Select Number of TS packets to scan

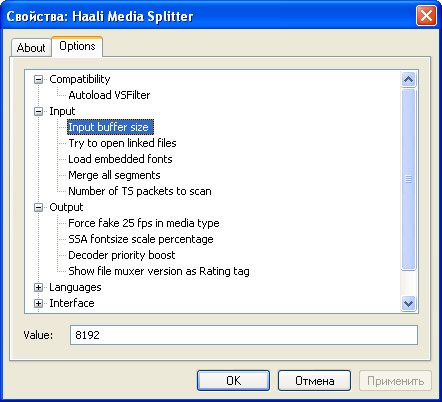[x=140, y=191]
